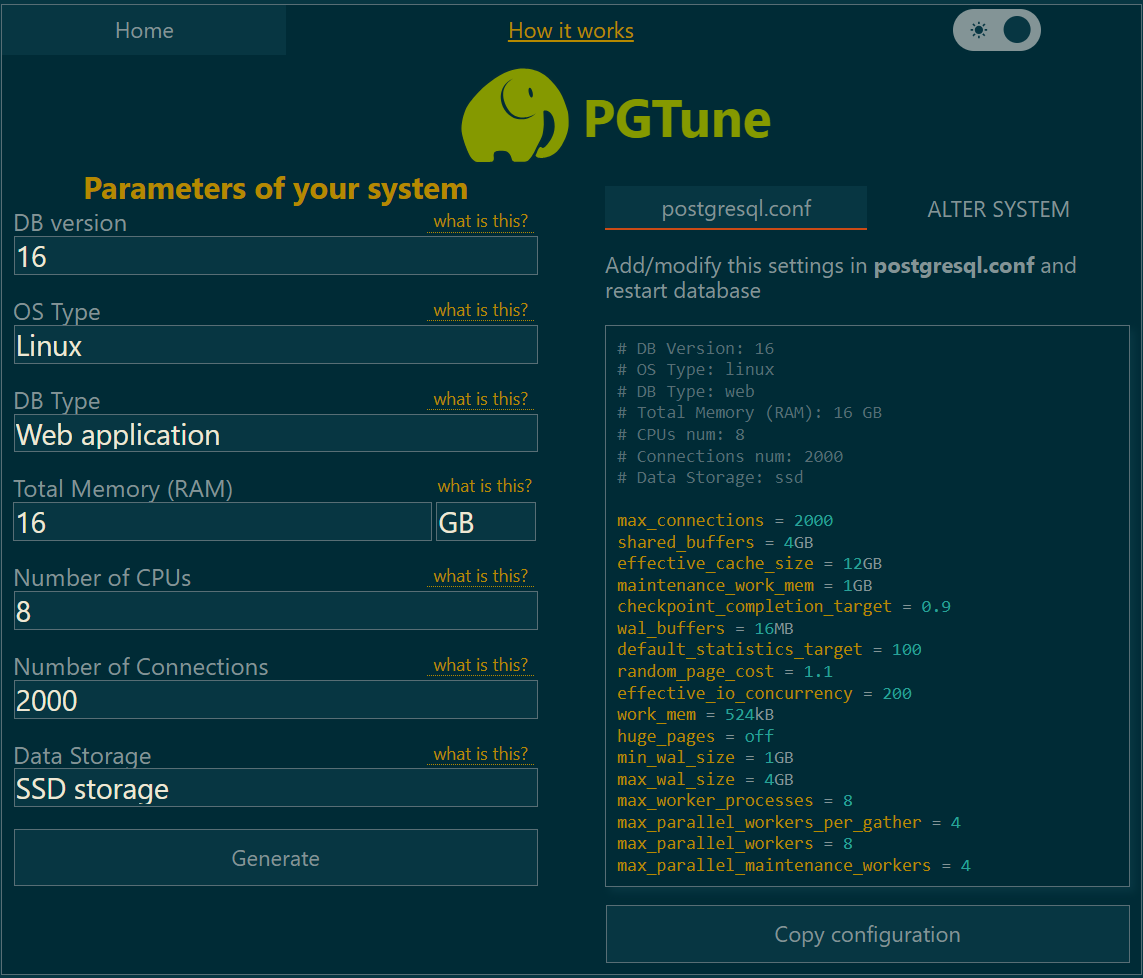Click the Total Memory value field

[x=220, y=521]
